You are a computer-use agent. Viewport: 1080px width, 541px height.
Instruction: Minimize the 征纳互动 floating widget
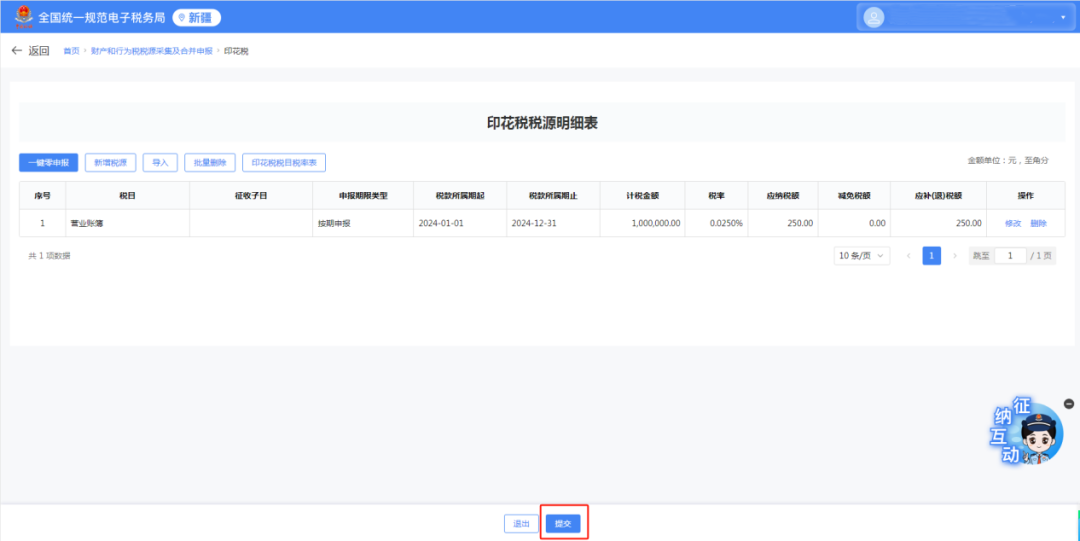click(x=1068, y=403)
